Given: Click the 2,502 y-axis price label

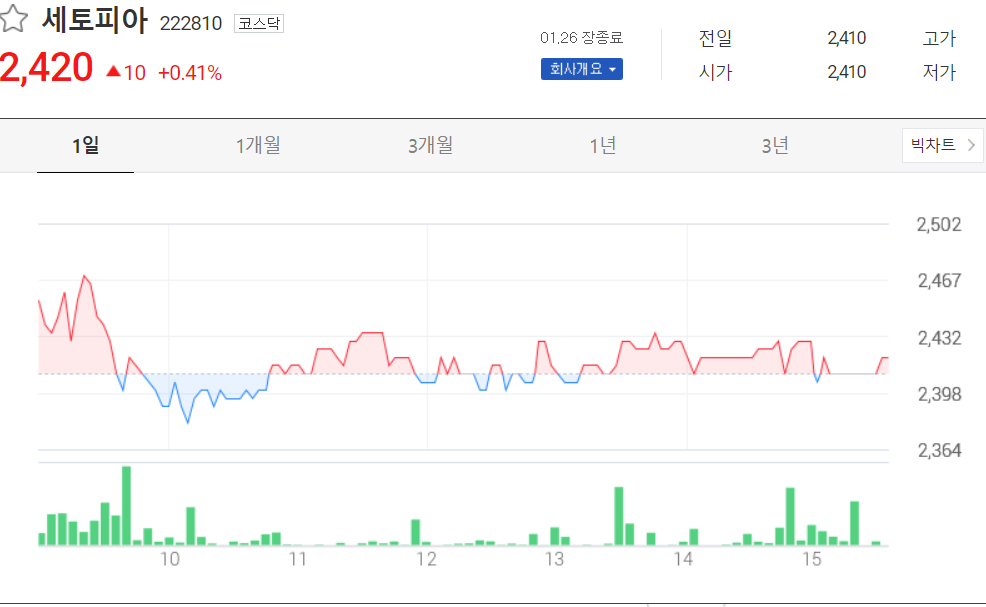Looking at the screenshot, I should pos(939,225).
